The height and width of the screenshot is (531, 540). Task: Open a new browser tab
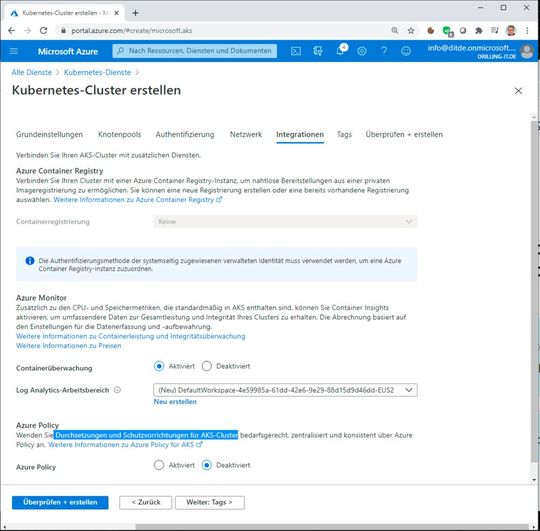pos(135,13)
